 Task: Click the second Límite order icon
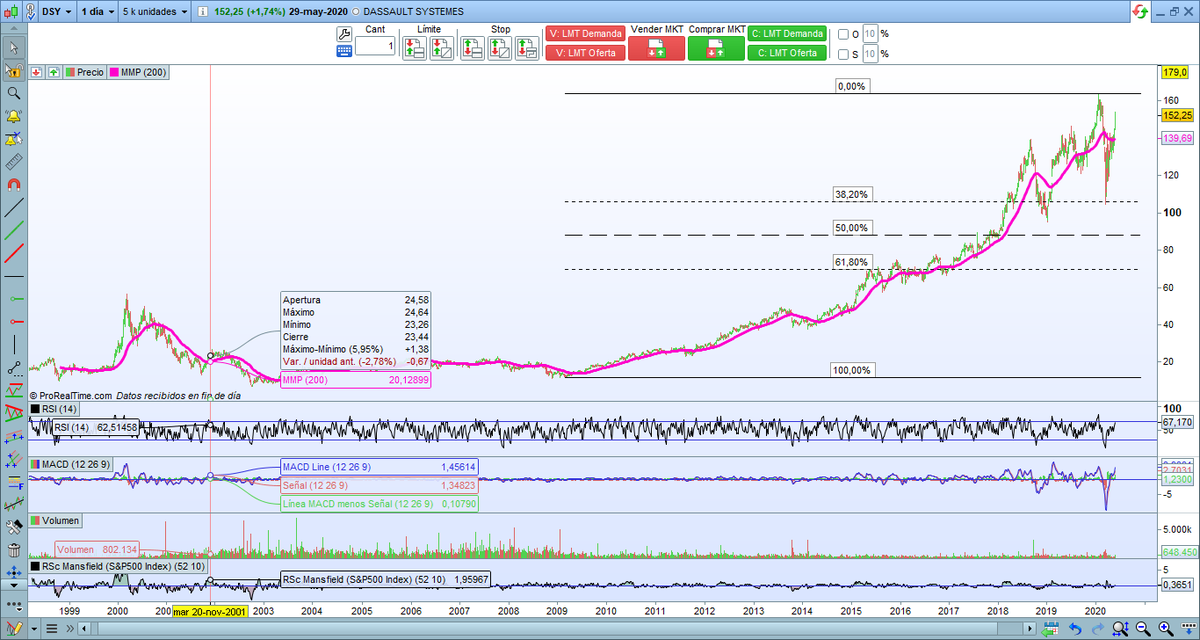443,48
